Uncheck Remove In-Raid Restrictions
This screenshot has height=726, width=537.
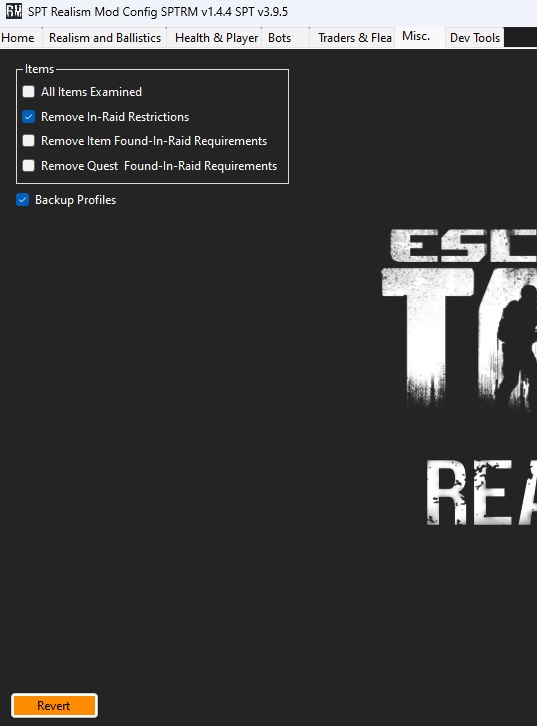pyautogui.click(x=29, y=117)
